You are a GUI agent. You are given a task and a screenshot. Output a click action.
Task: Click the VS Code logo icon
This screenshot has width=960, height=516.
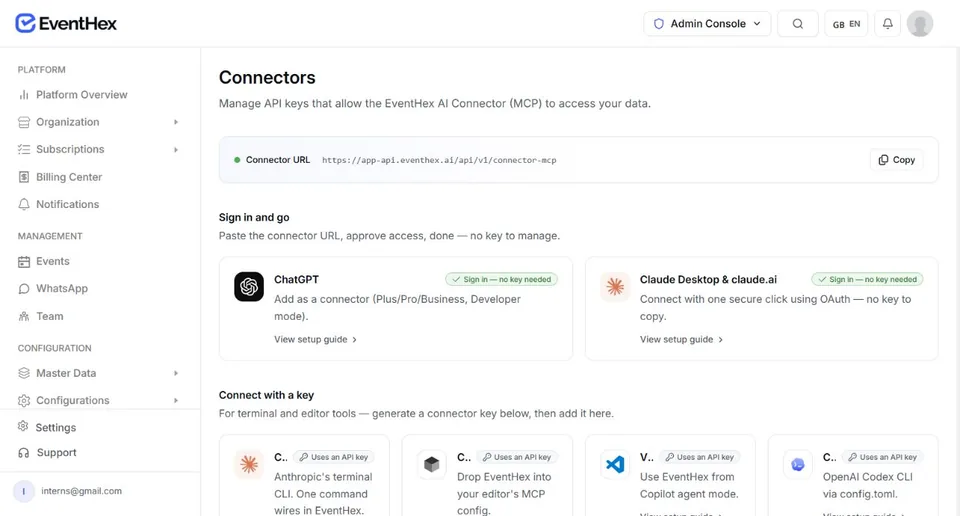pyautogui.click(x=615, y=465)
